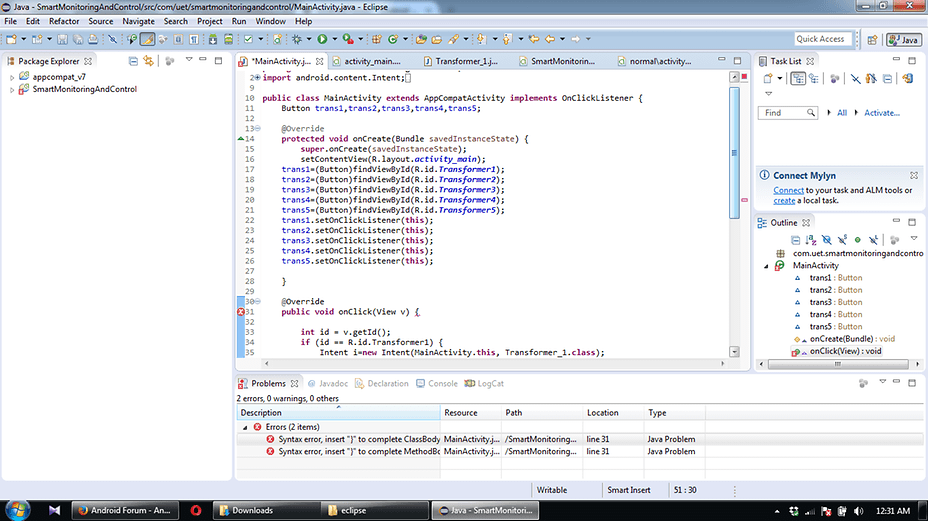The width and height of the screenshot is (928, 521).
Task: Click the Open Perspective icon
Action: (x=872, y=40)
